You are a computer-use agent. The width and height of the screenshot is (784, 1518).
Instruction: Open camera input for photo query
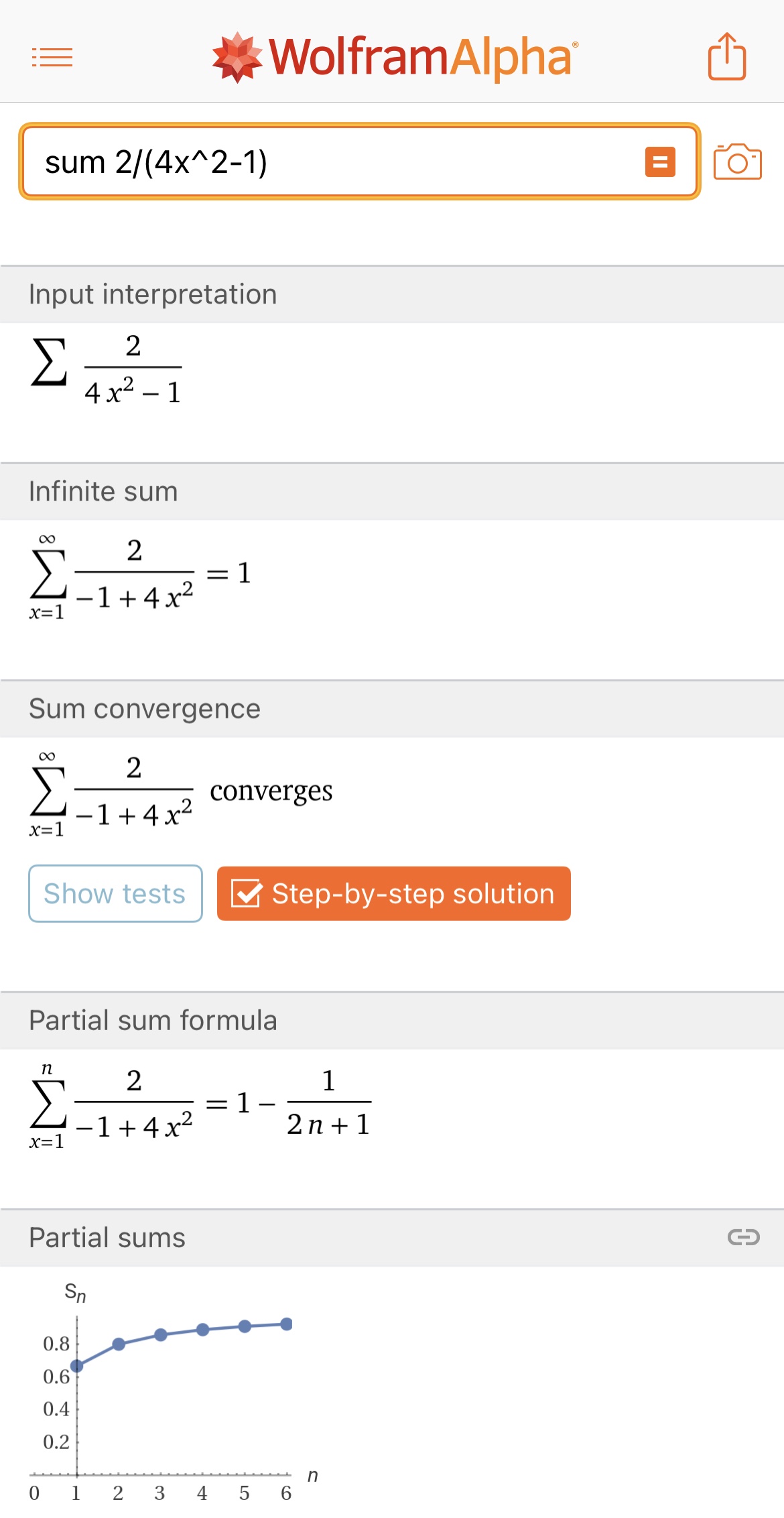tap(737, 162)
